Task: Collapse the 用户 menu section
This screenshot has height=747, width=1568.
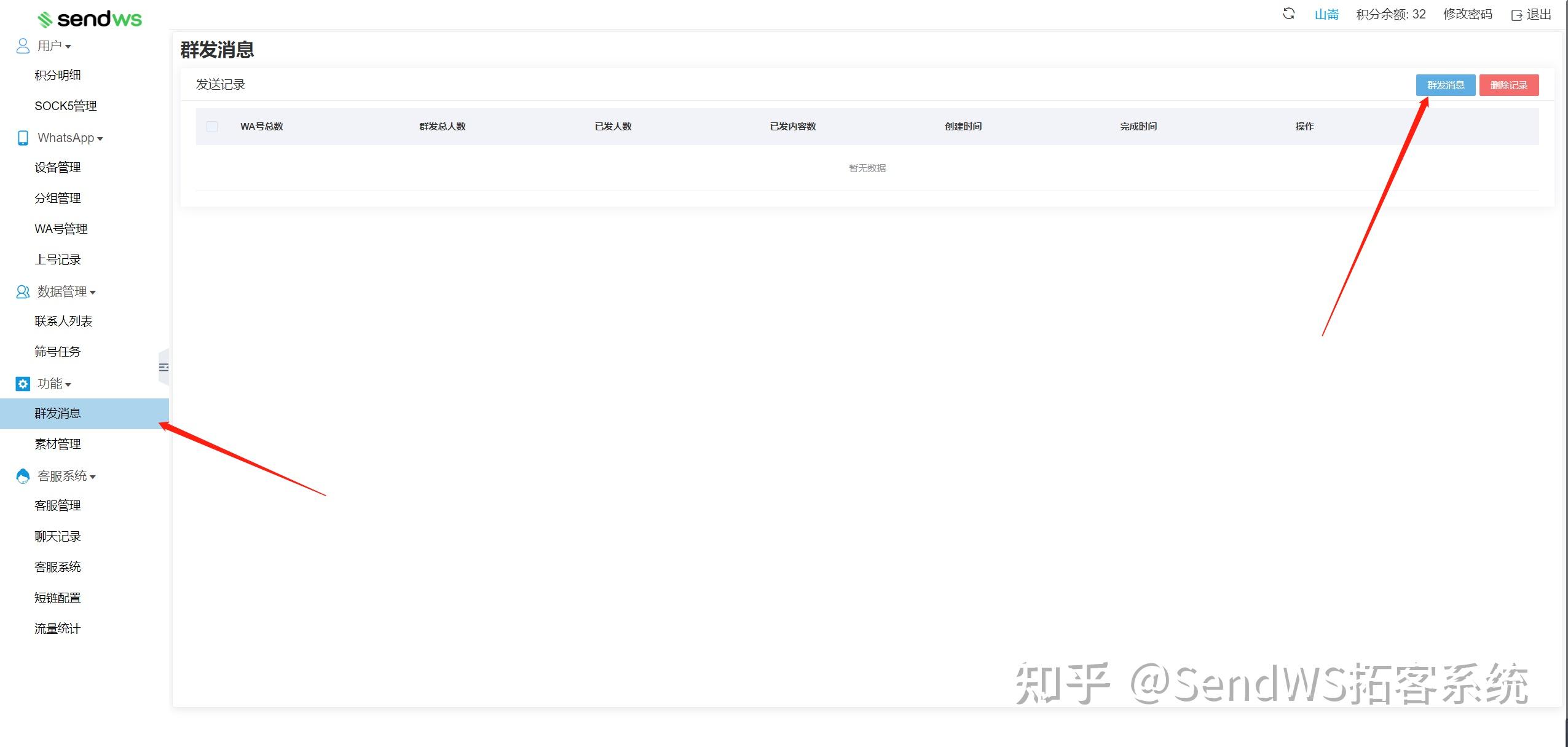Action: click(x=54, y=46)
